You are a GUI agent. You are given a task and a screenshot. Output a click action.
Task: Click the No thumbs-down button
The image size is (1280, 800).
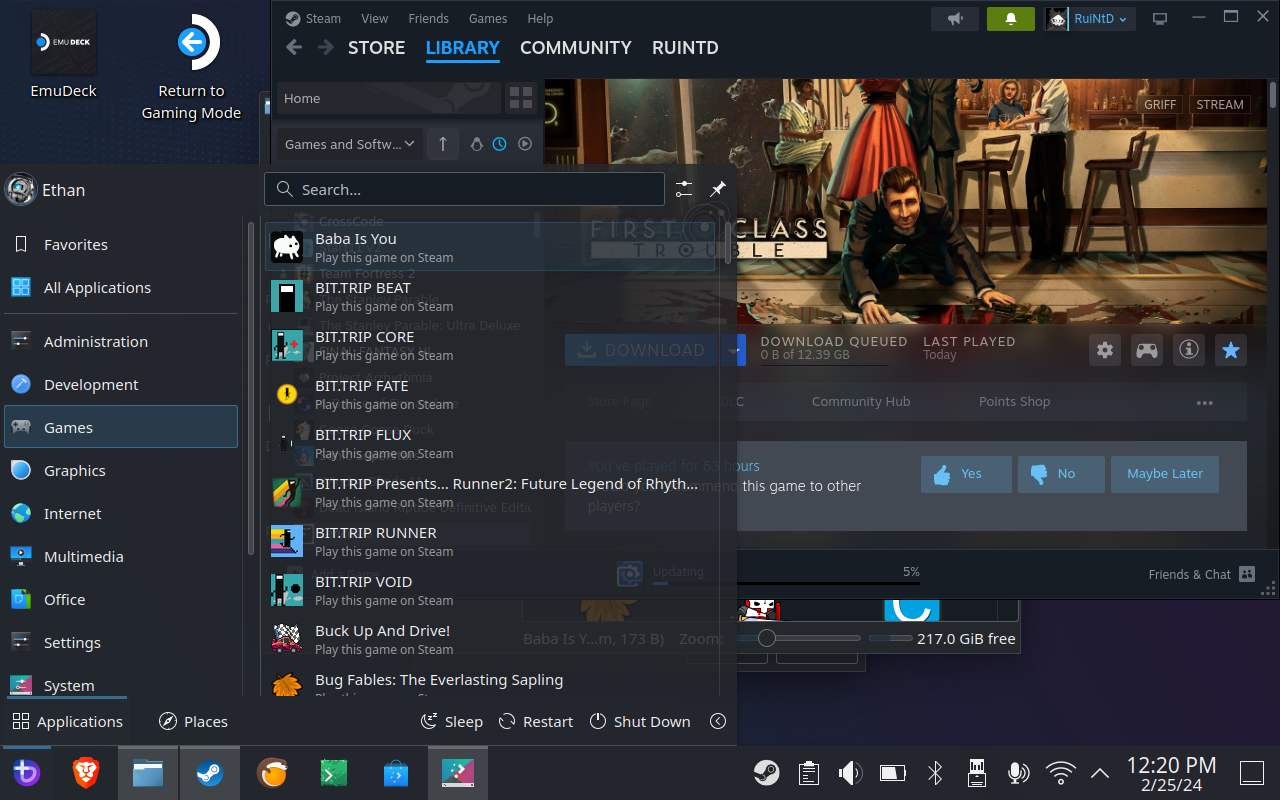(1061, 474)
